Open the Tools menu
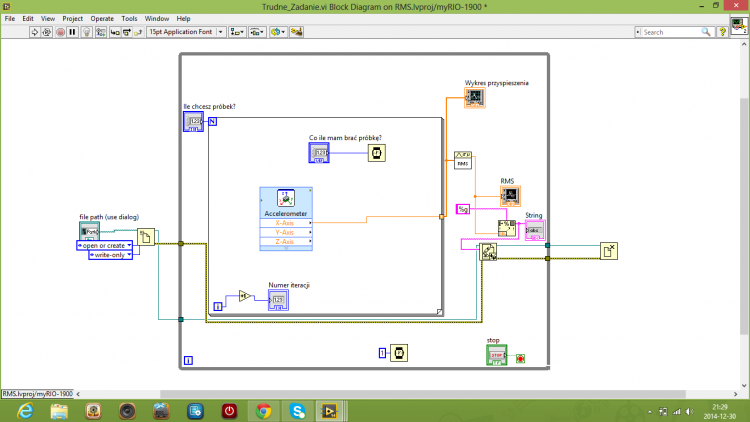The image size is (750, 422). (x=129, y=19)
